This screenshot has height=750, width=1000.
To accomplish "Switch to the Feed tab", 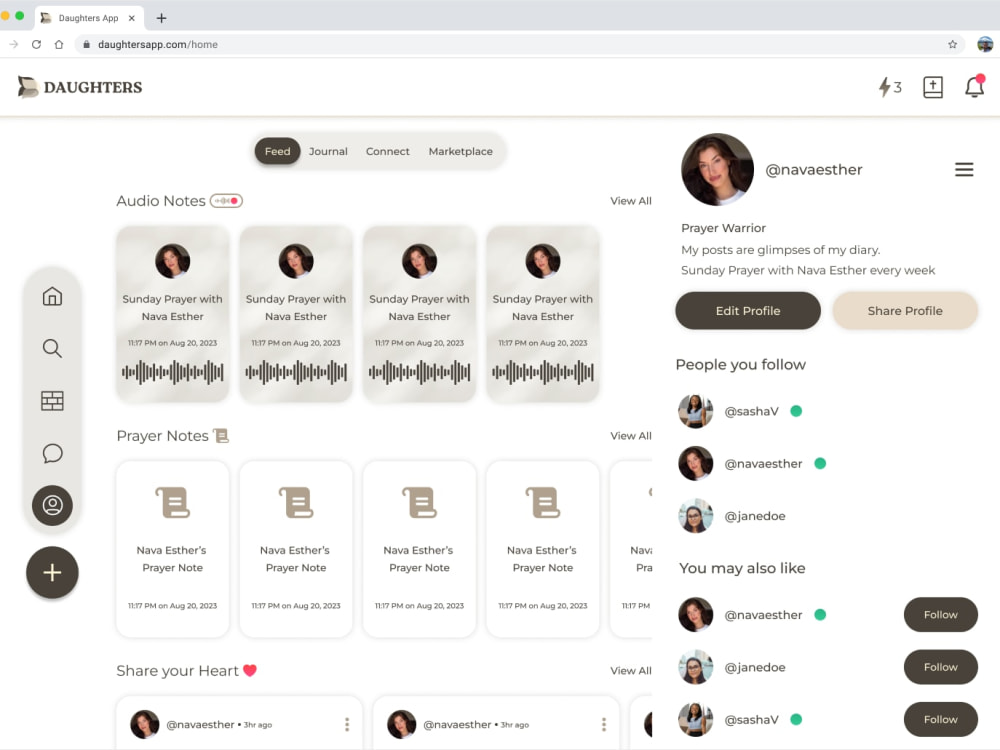I will click(x=277, y=151).
